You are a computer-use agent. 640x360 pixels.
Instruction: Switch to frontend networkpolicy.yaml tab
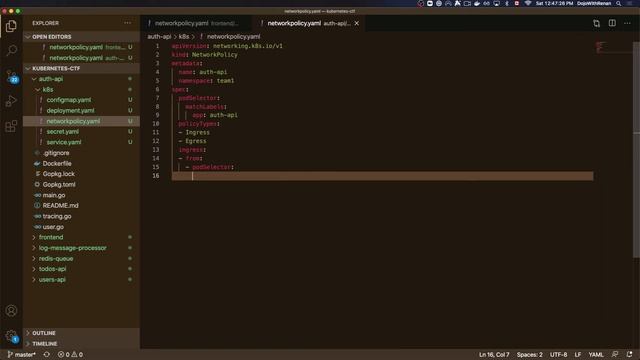click(x=196, y=23)
